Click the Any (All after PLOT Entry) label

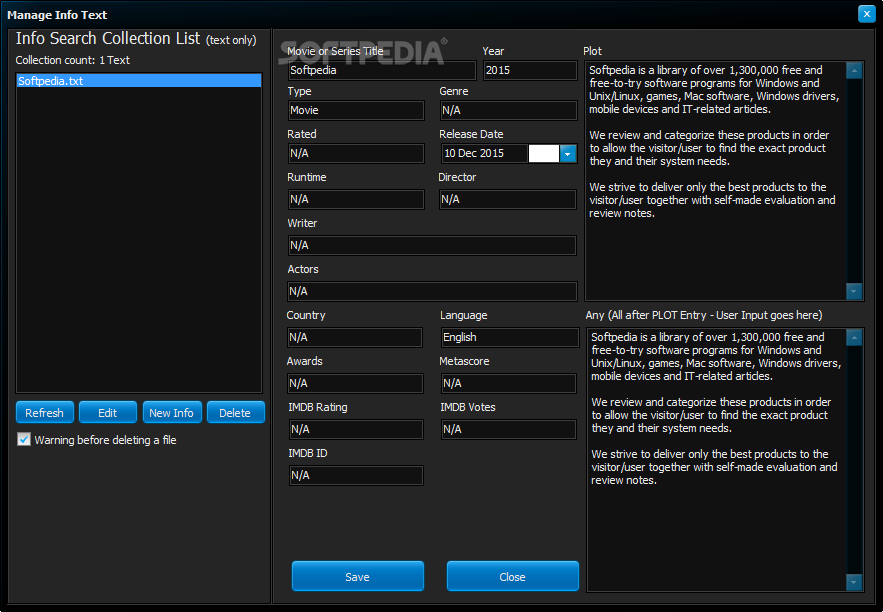[704, 315]
